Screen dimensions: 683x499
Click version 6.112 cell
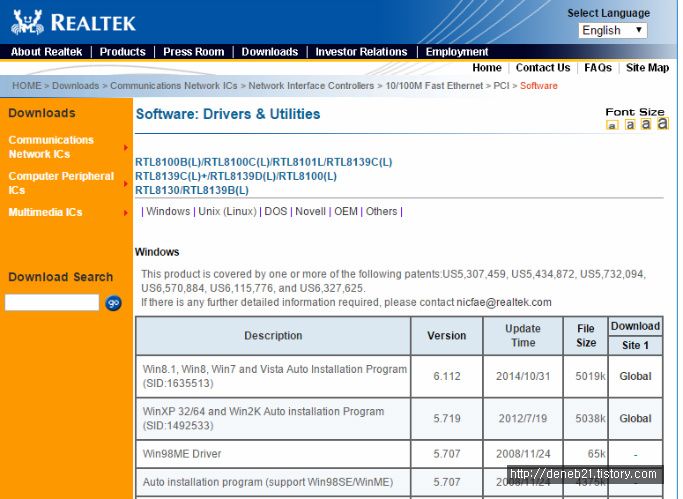pyautogui.click(x=447, y=376)
